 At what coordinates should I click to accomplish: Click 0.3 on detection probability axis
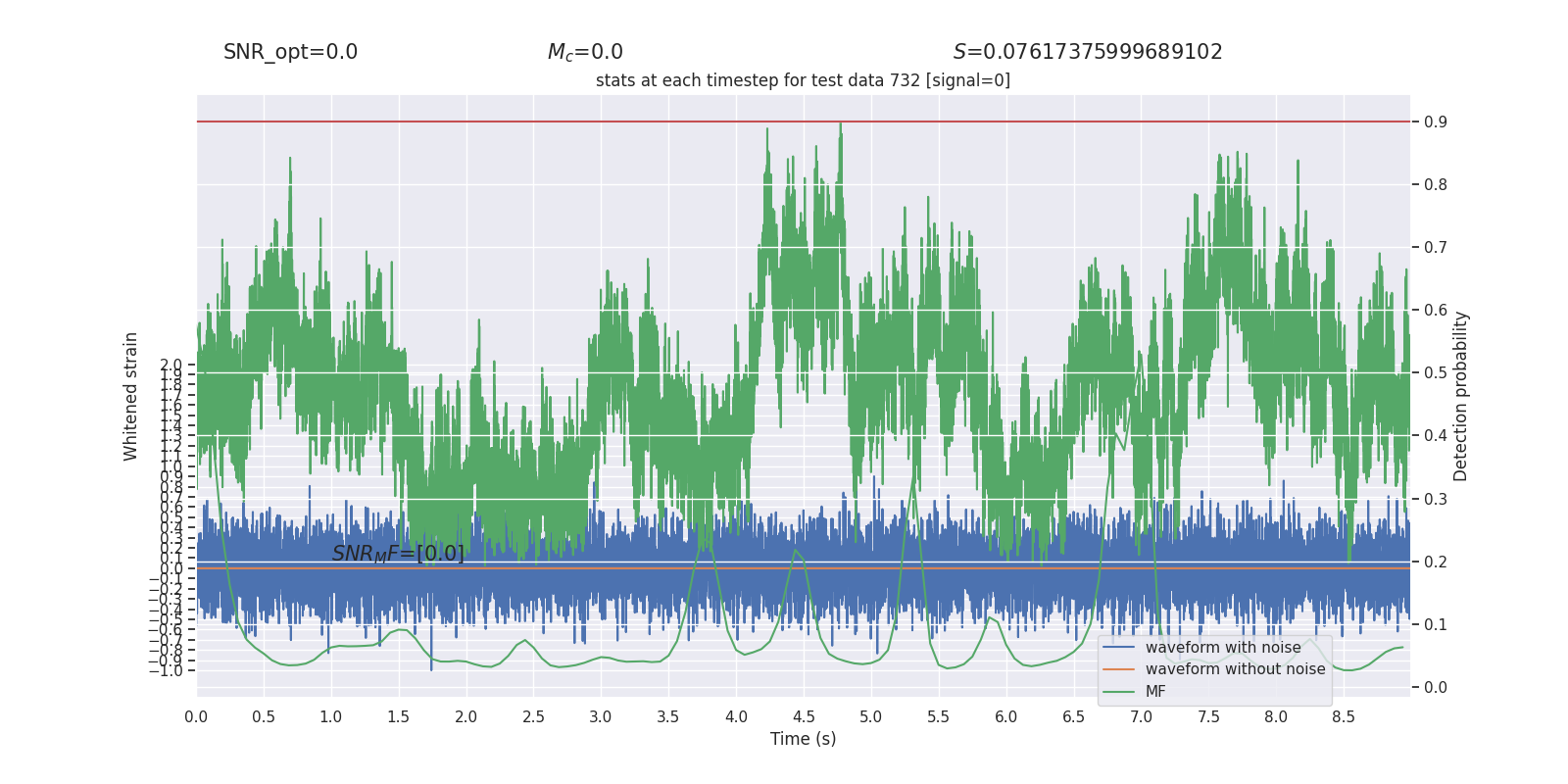coord(1436,500)
